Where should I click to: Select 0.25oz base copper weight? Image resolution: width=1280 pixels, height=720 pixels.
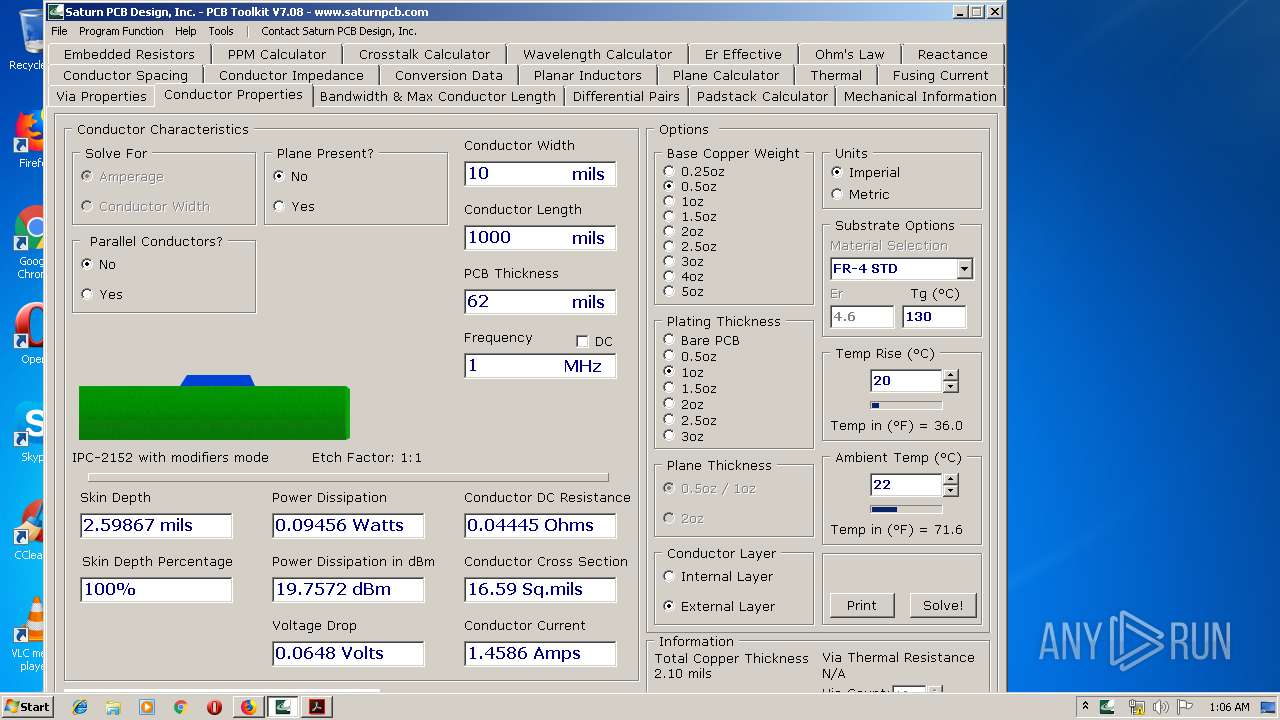(694, 171)
